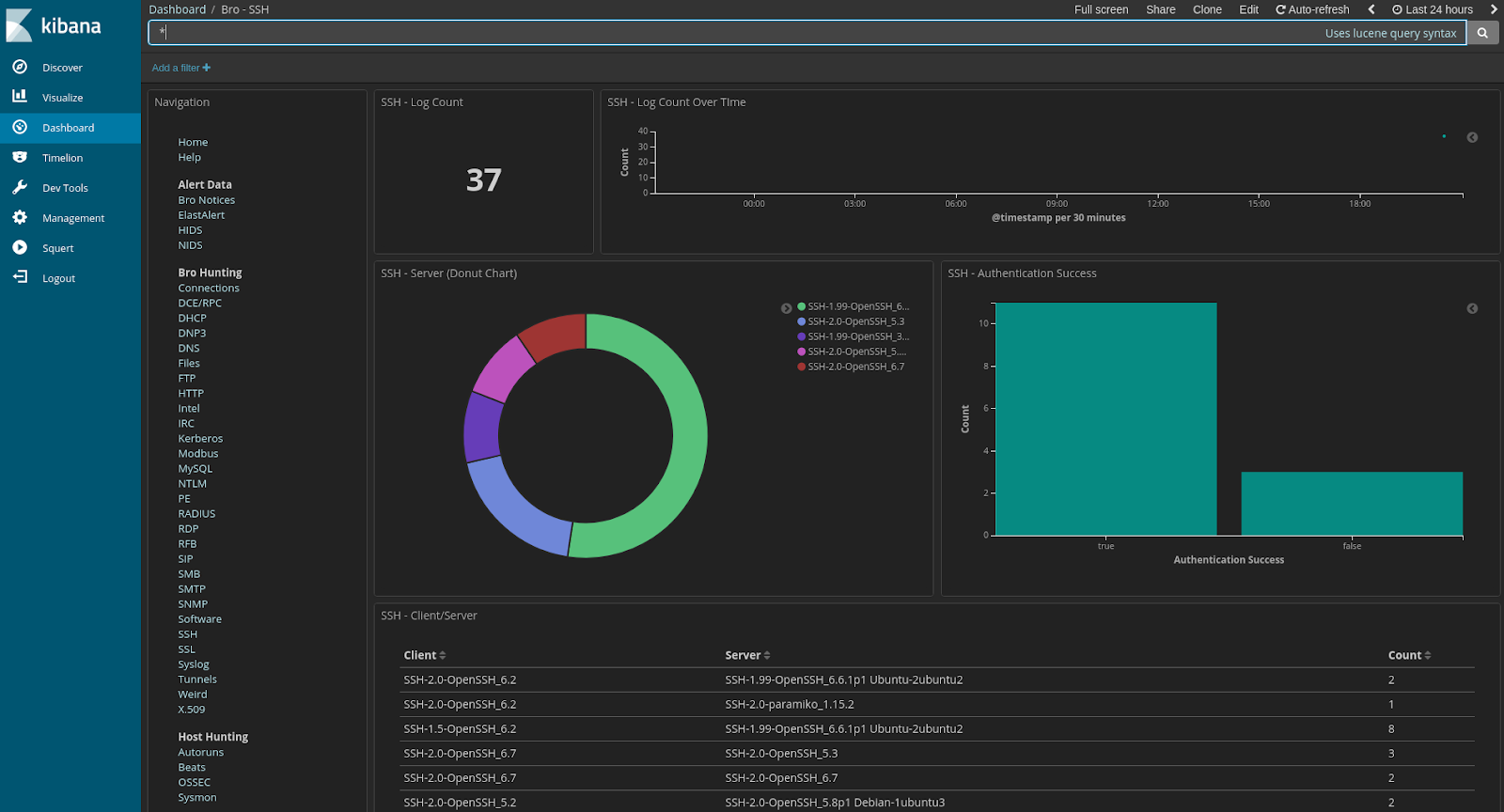Go to previous time range arrow
The width and height of the screenshot is (1504, 812).
[1371, 9]
